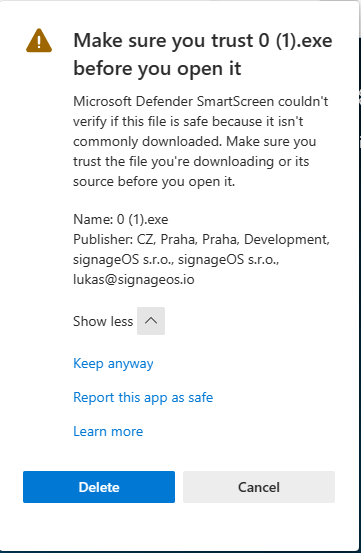Click the word Development in publisher info
This screenshot has height=553, width=361.
[x=287, y=239]
